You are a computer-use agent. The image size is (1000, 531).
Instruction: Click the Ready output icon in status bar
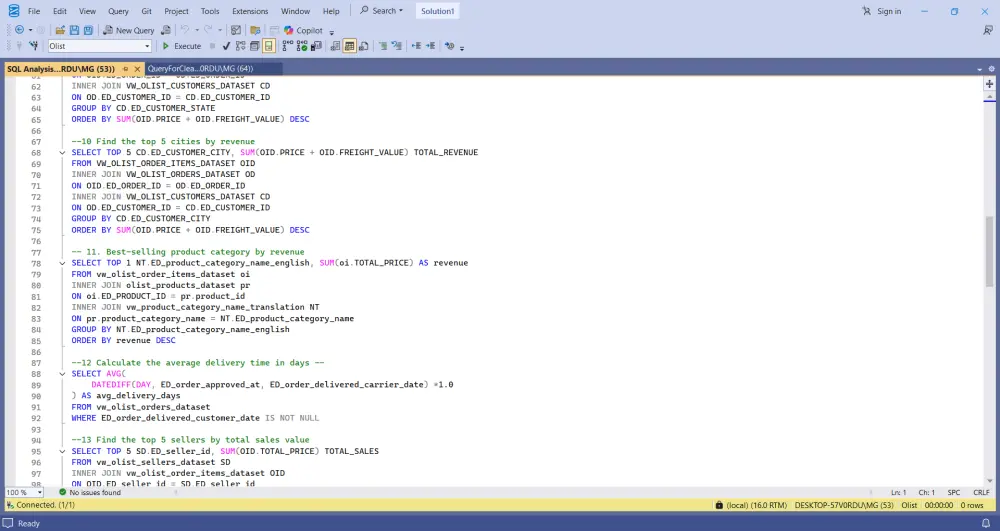click(8, 523)
